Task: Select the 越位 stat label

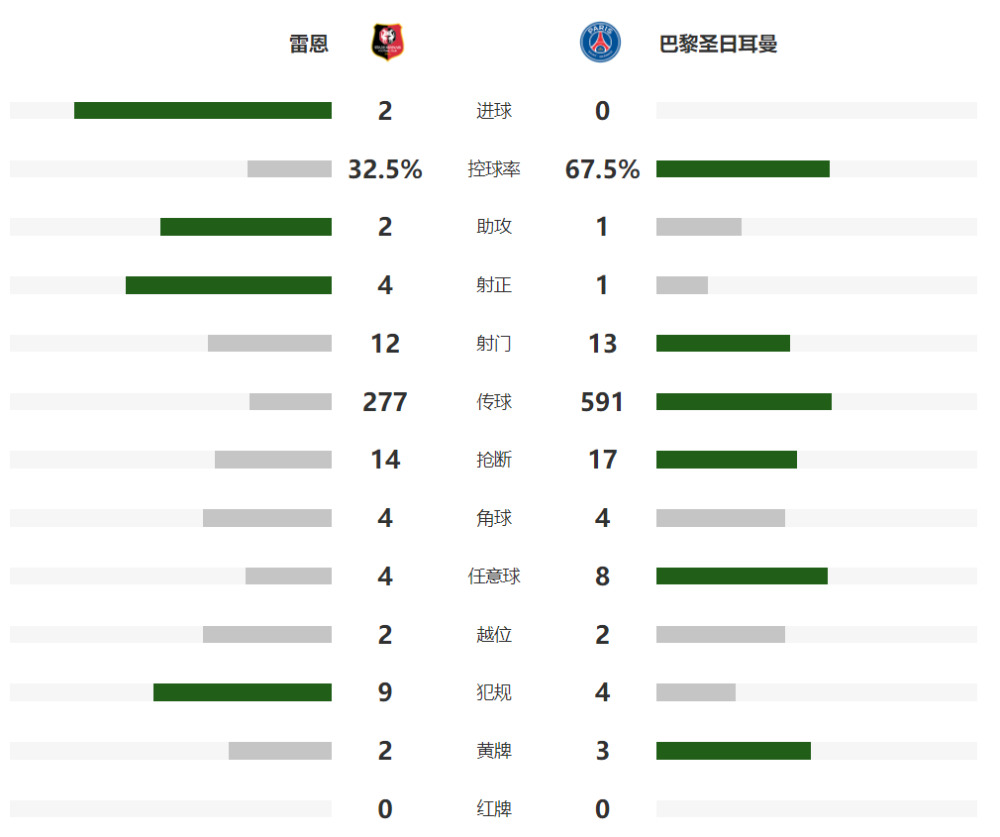Action: tap(494, 635)
